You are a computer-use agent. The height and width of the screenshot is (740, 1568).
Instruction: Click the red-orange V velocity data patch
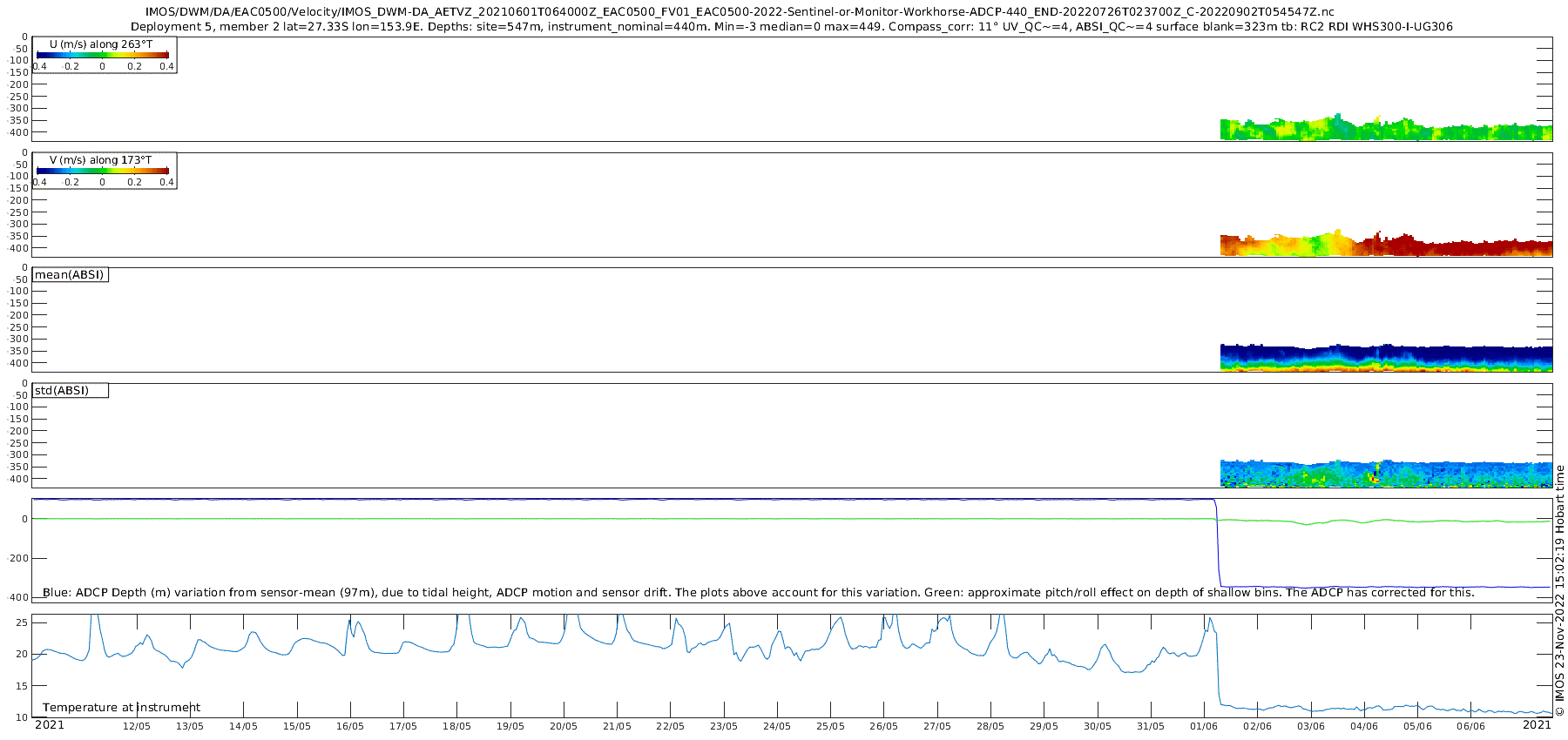click(1386, 244)
